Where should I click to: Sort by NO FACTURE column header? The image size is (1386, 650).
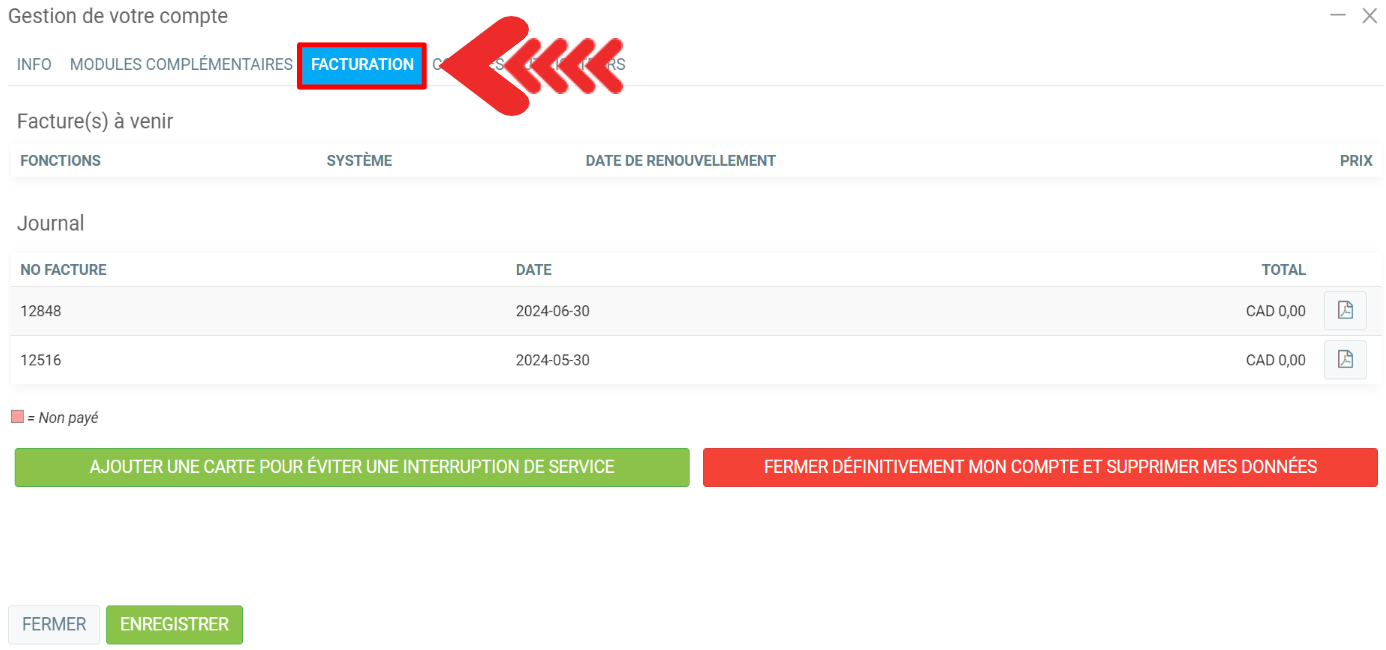pyautogui.click(x=63, y=270)
